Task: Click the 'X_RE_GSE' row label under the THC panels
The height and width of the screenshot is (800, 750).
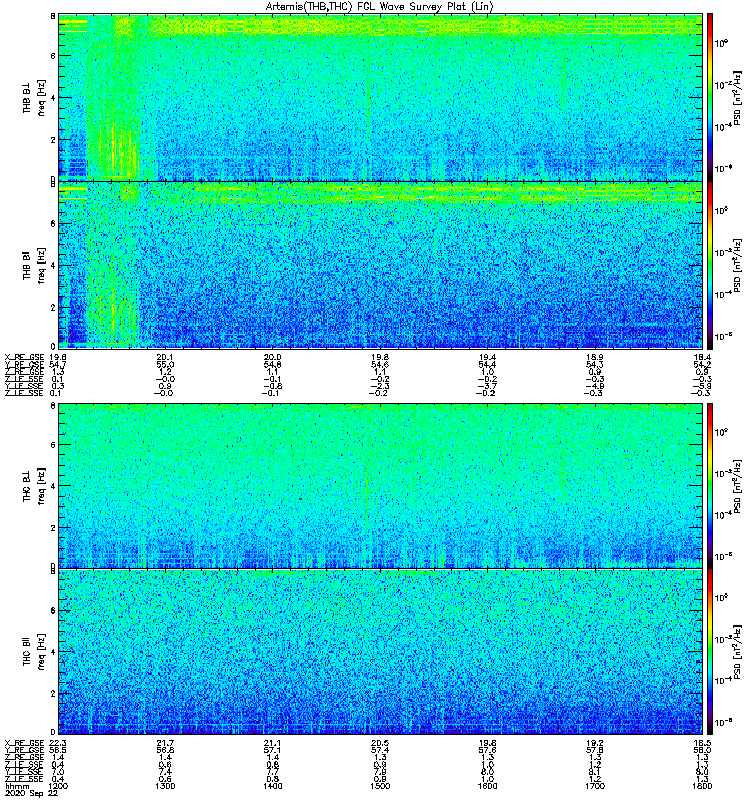Action: 24,743
